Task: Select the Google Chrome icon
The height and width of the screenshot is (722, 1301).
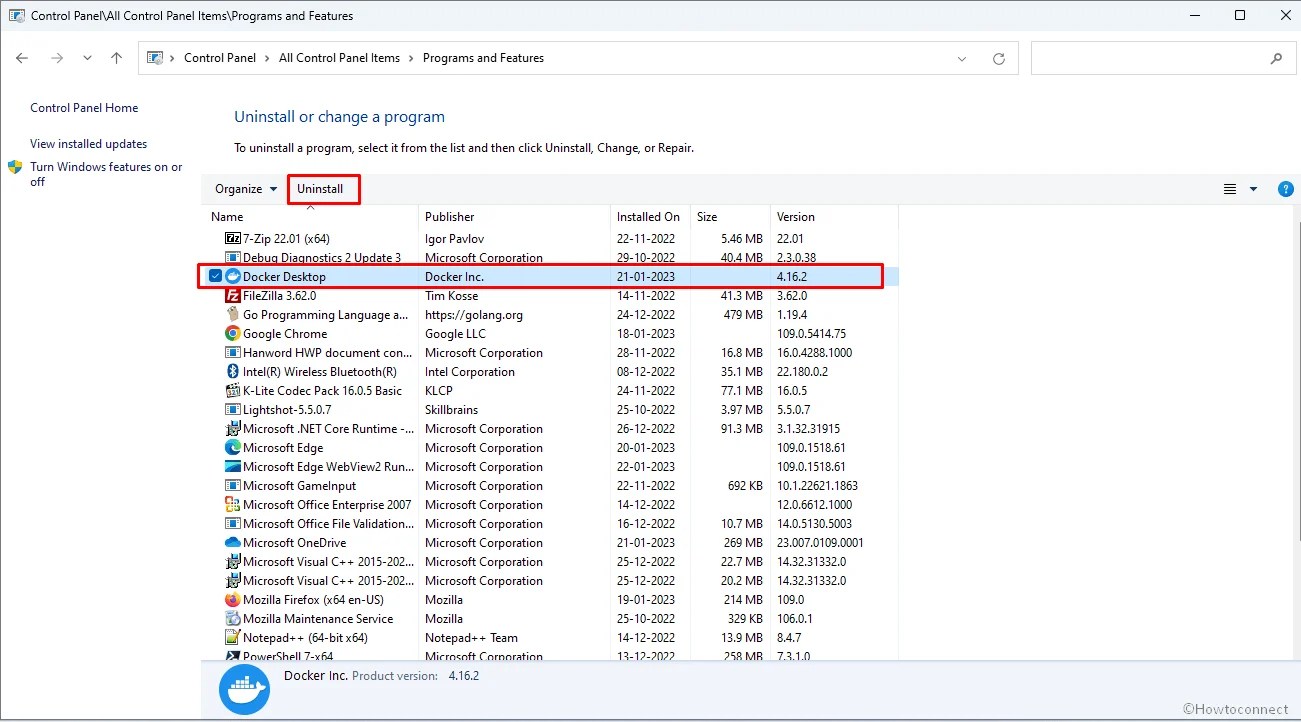Action: 232,333
